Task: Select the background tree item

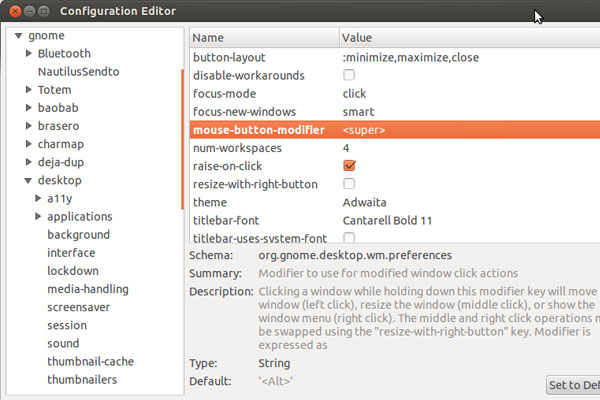Action: tap(78, 235)
